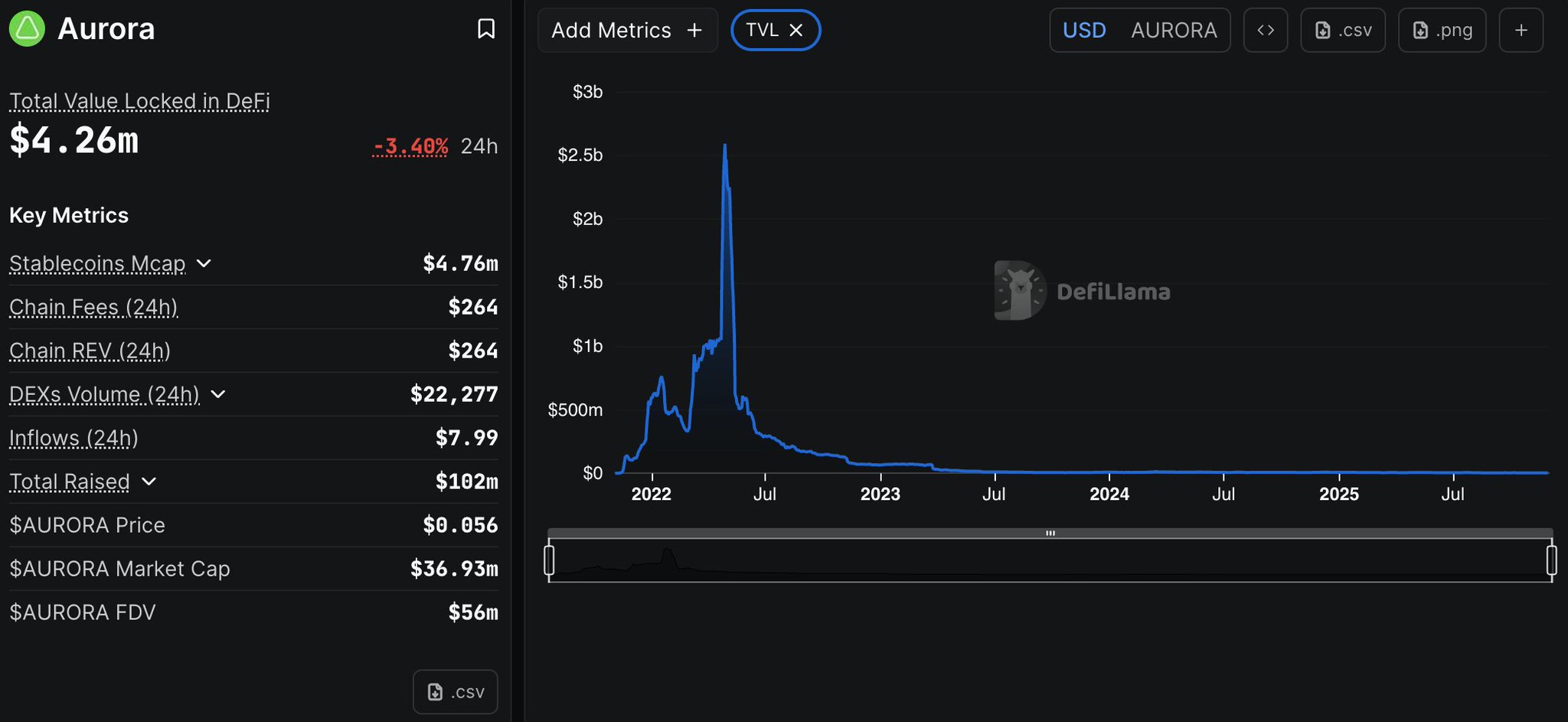Expand the DEXs Volume (24h) details
This screenshot has height=722, width=1568.
(x=218, y=394)
